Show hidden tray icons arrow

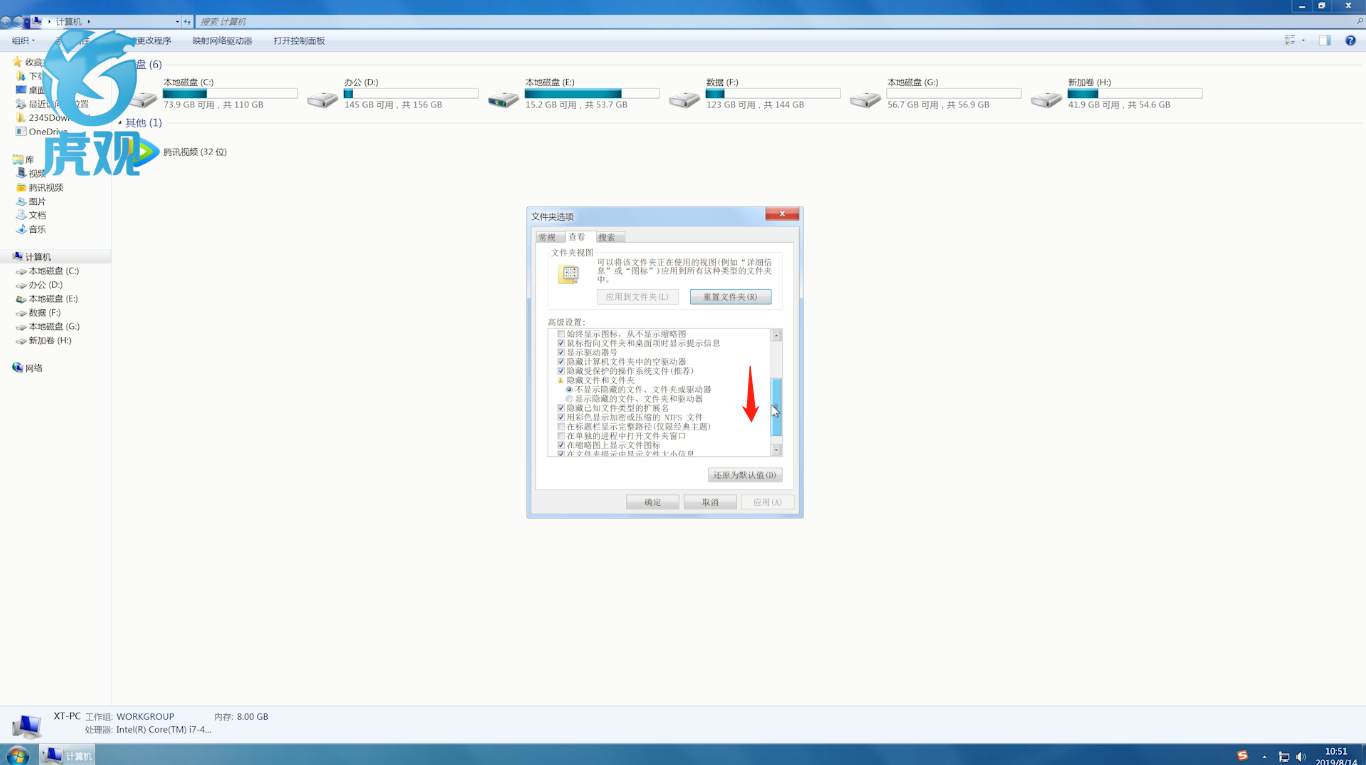[1265, 757]
